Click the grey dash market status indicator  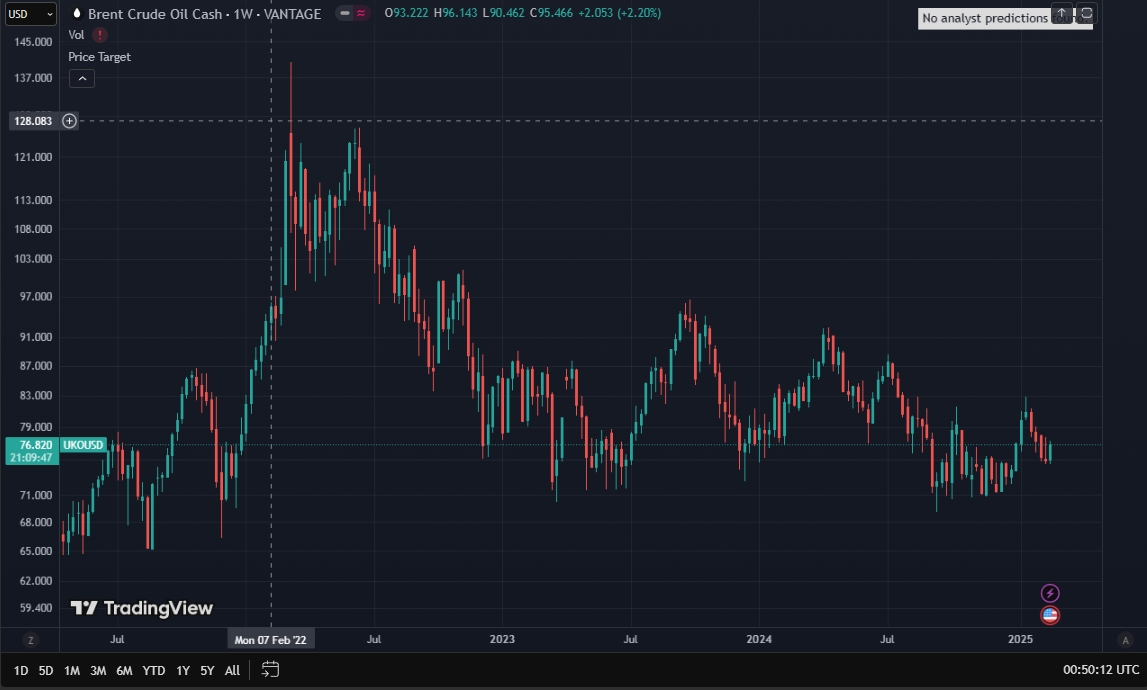(x=345, y=13)
